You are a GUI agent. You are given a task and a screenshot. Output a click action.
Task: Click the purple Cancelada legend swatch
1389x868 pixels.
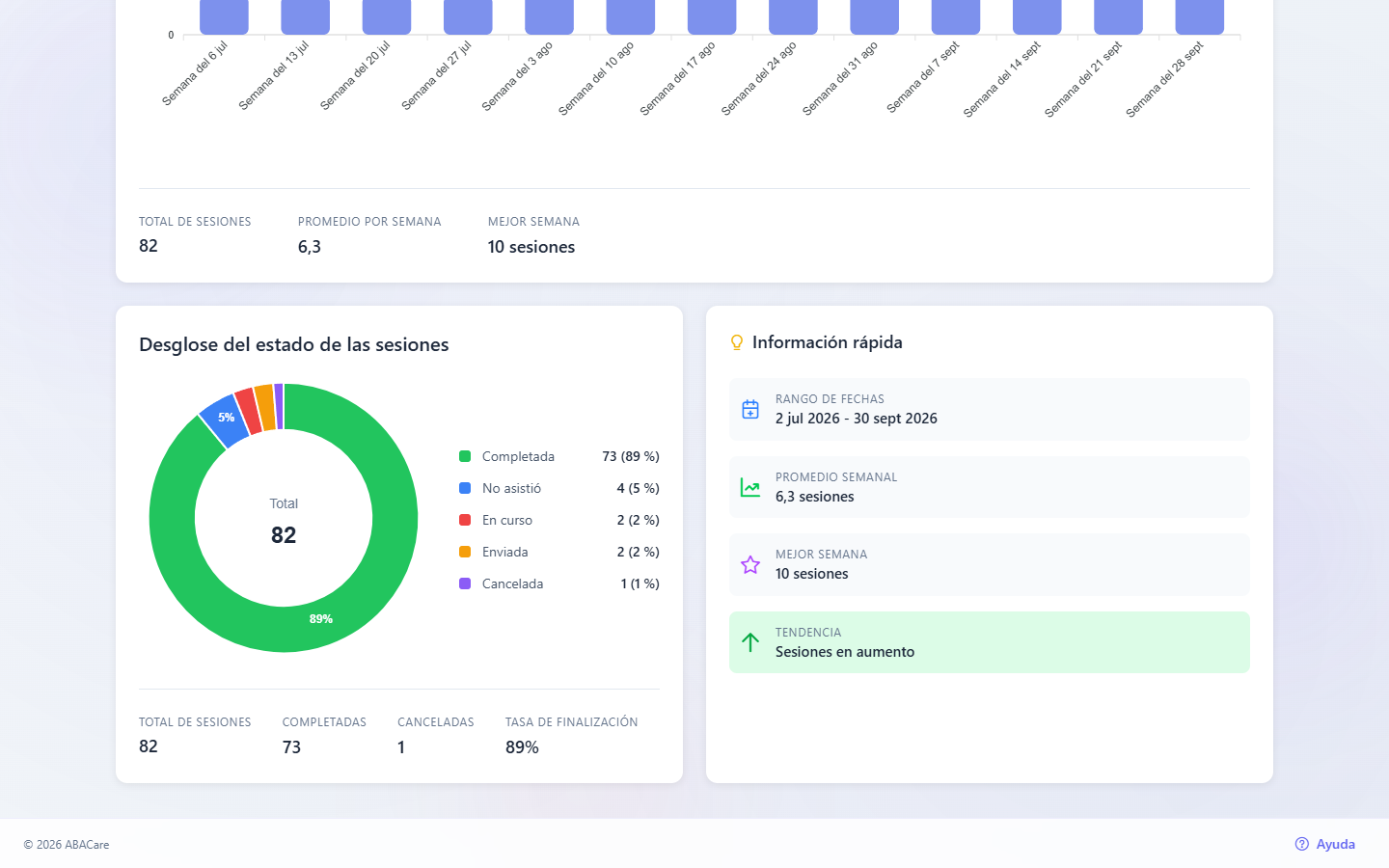pos(465,583)
